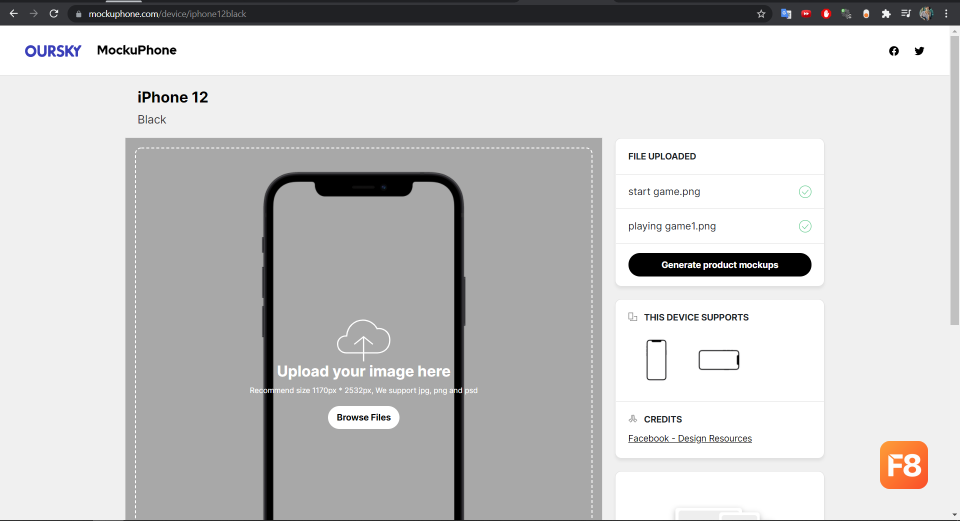
Task: Click the portrait orientation phone icon
Action: click(656, 360)
